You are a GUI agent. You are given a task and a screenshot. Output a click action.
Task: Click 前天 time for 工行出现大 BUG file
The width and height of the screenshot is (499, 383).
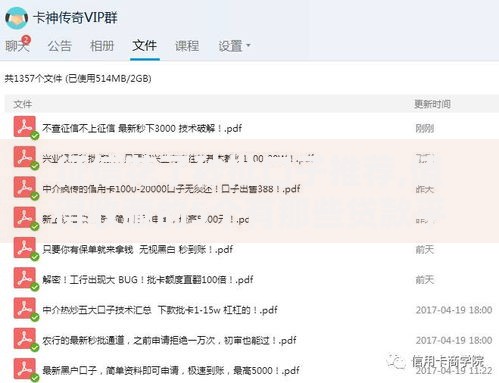pos(424,280)
